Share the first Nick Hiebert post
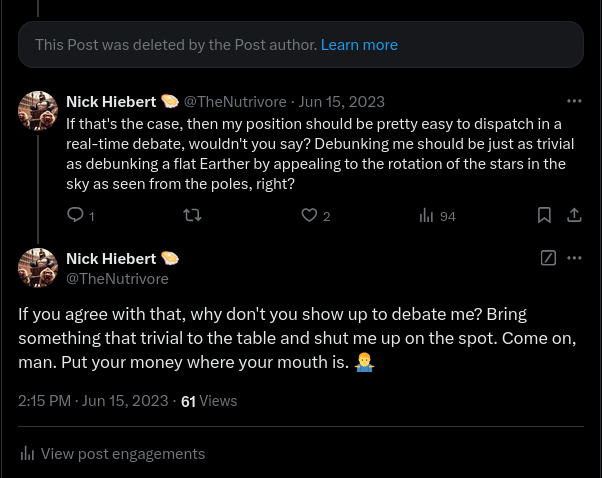The image size is (602, 478). pyautogui.click(x=574, y=215)
